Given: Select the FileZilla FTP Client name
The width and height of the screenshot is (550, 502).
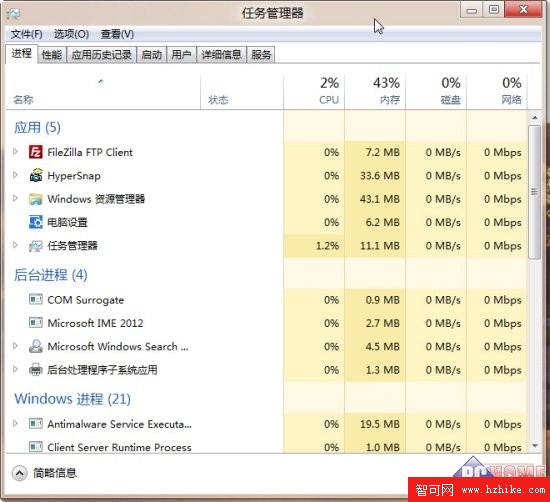Looking at the screenshot, I should (90, 152).
